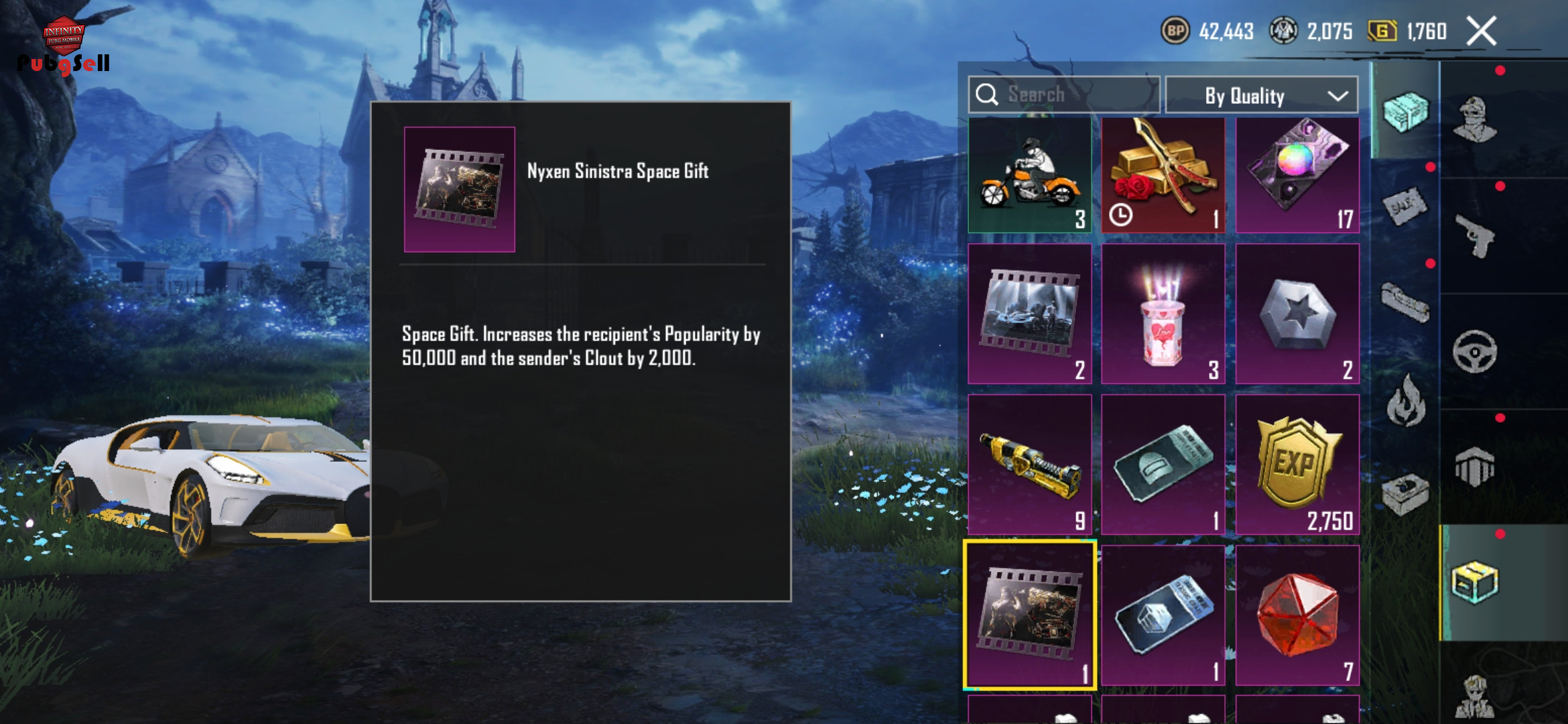Viewport: 1568px width, 724px height.
Task: Select the silver star hexagon token
Action: 1297,314
